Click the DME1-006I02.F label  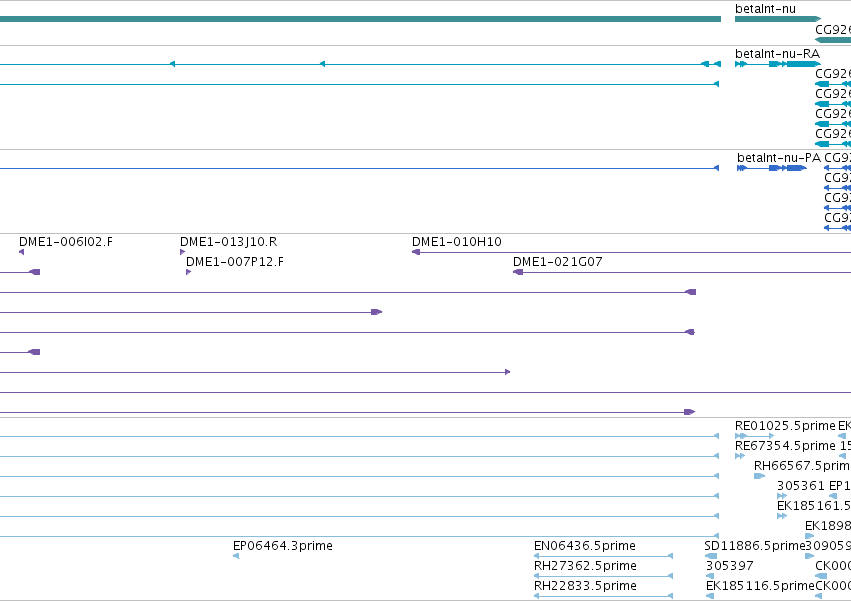click(x=66, y=242)
